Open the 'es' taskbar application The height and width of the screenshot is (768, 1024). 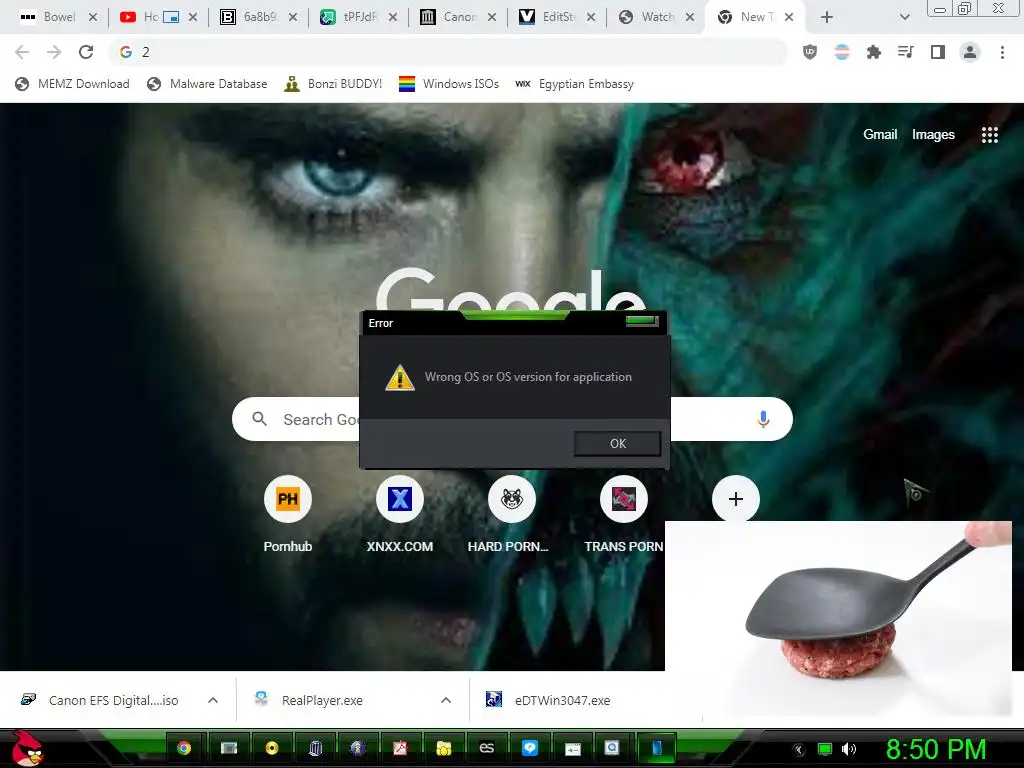tap(487, 748)
